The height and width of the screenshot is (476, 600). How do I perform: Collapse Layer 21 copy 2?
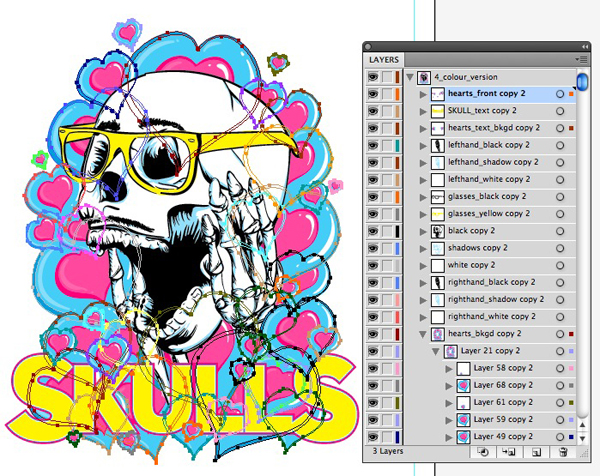point(435,351)
